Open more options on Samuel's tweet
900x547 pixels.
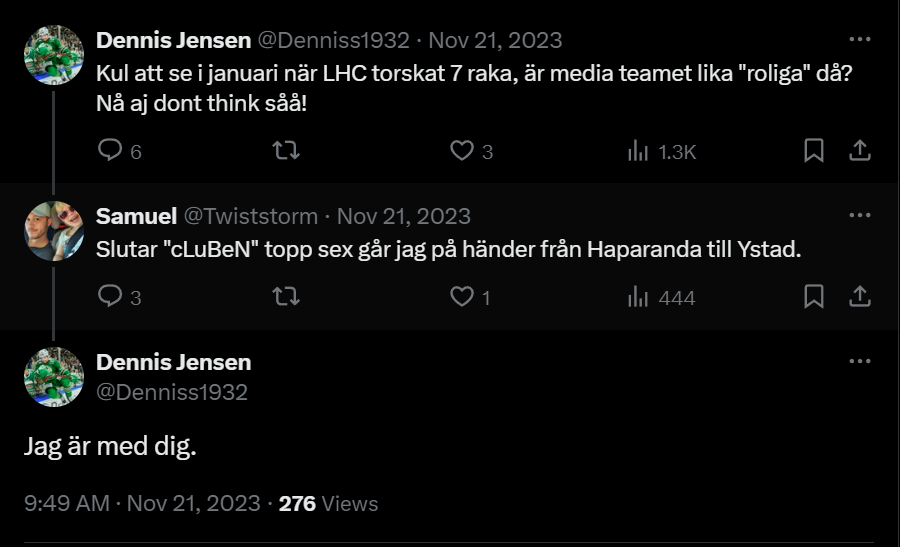pyautogui.click(x=859, y=216)
